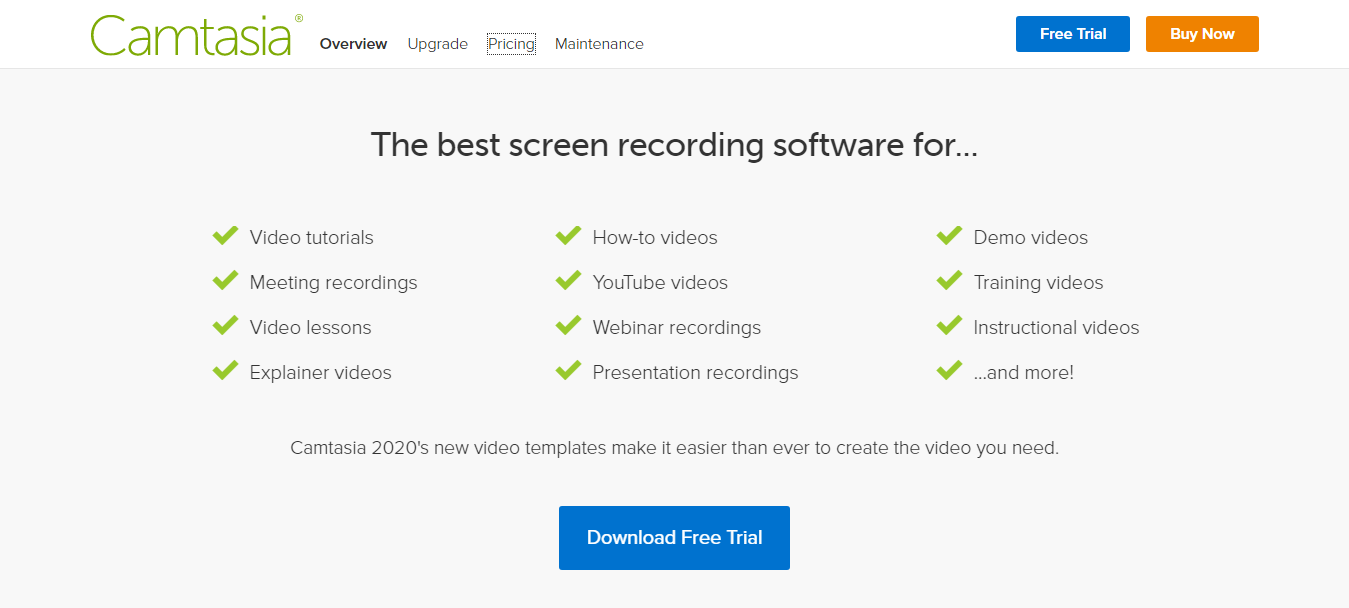Open the Upgrade page
Viewport: 1349px width, 608px height.
(437, 44)
